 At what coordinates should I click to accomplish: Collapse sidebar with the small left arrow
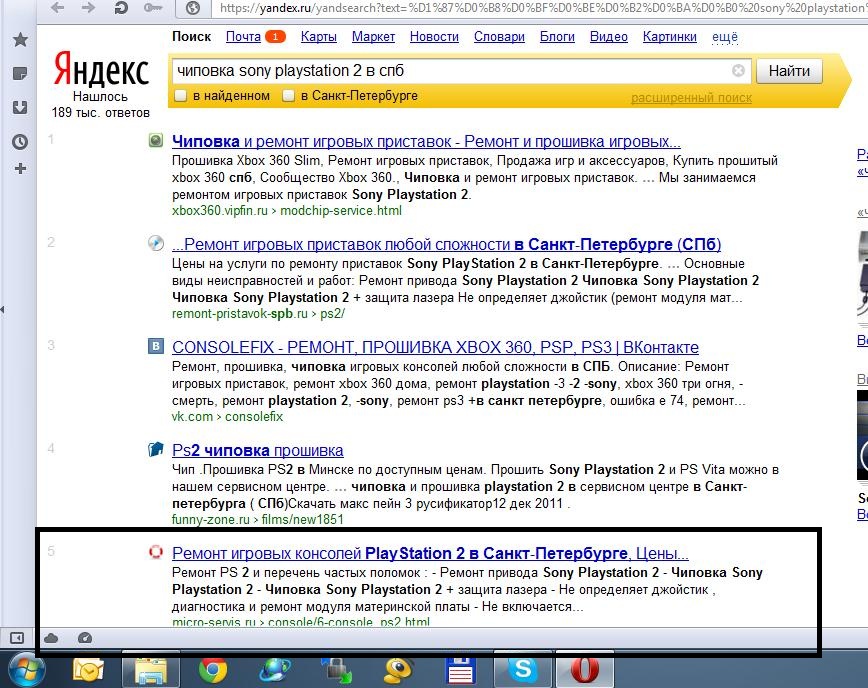[3, 309]
